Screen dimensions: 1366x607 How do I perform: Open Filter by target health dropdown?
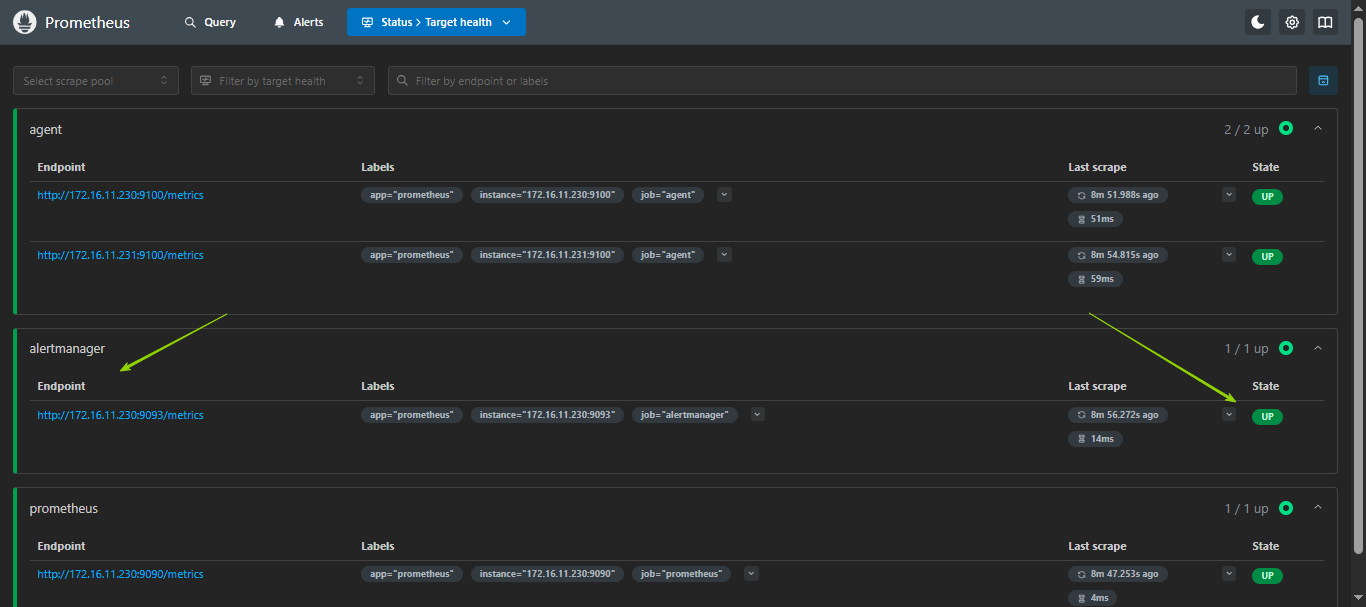(x=283, y=81)
